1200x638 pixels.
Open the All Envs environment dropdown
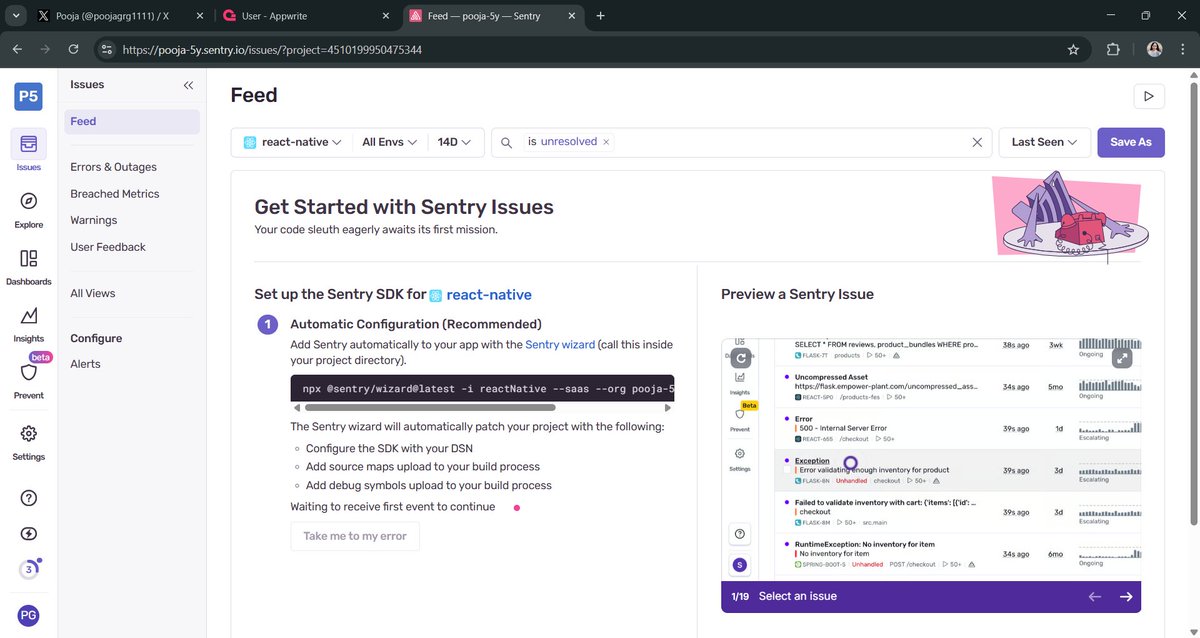[389, 142]
